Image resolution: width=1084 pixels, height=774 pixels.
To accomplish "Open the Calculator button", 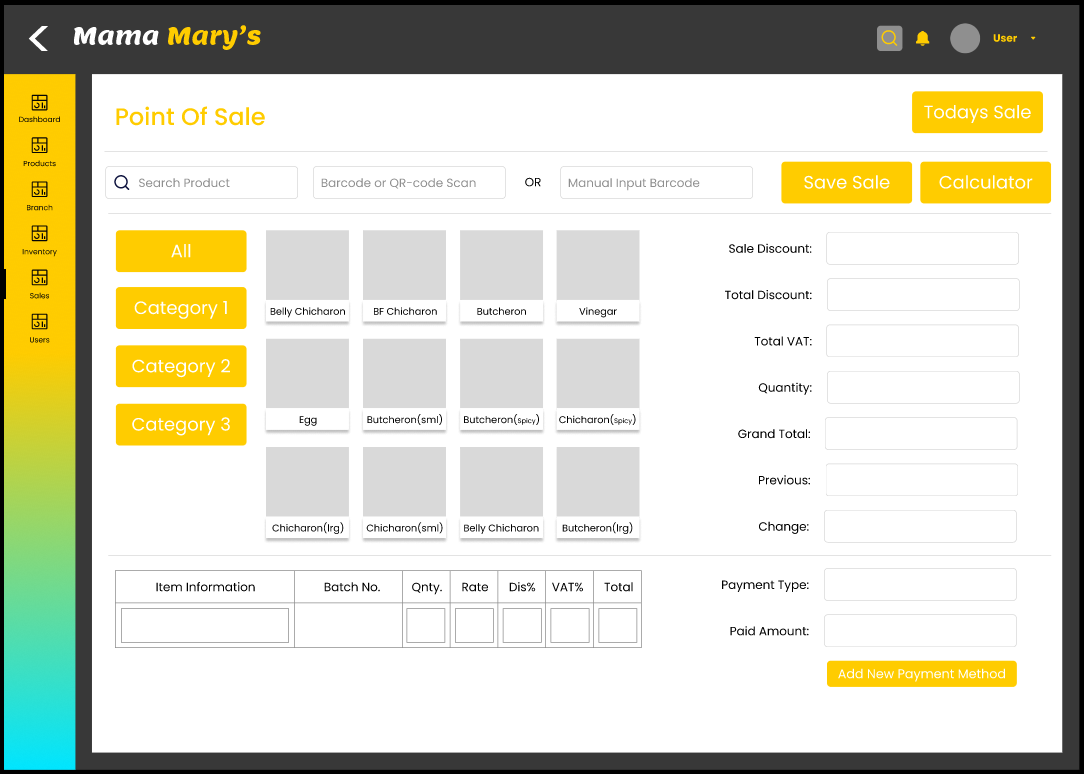I will (x=985, y=183).
